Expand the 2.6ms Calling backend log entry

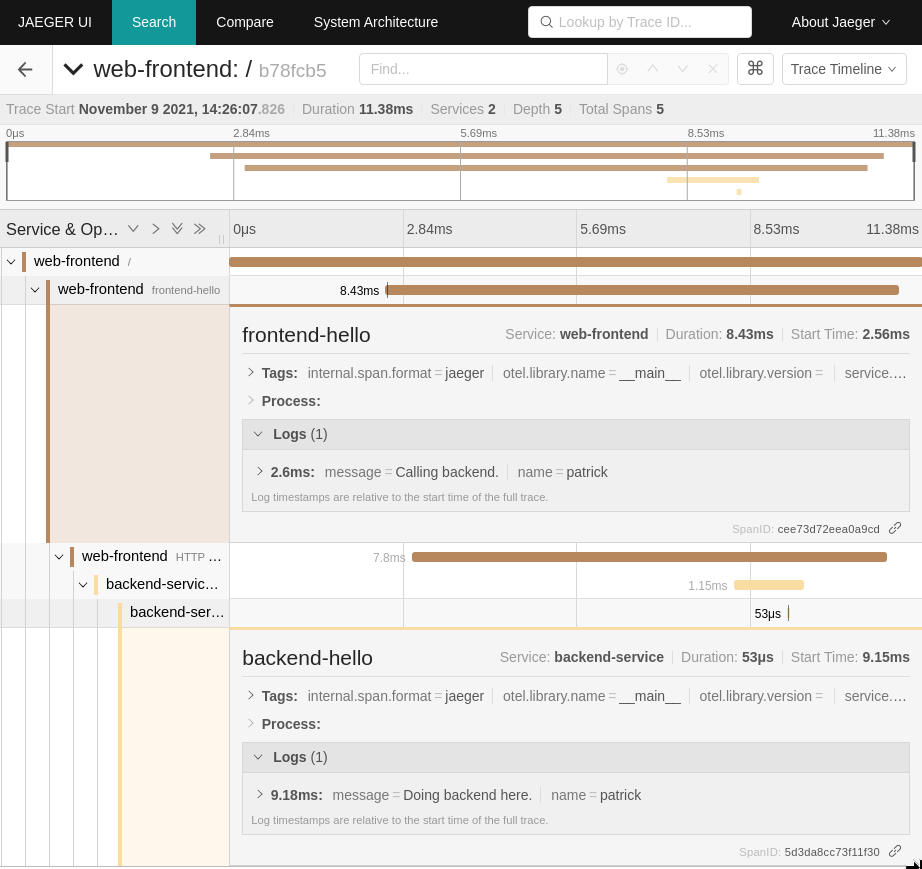click(x=259, y=472)
